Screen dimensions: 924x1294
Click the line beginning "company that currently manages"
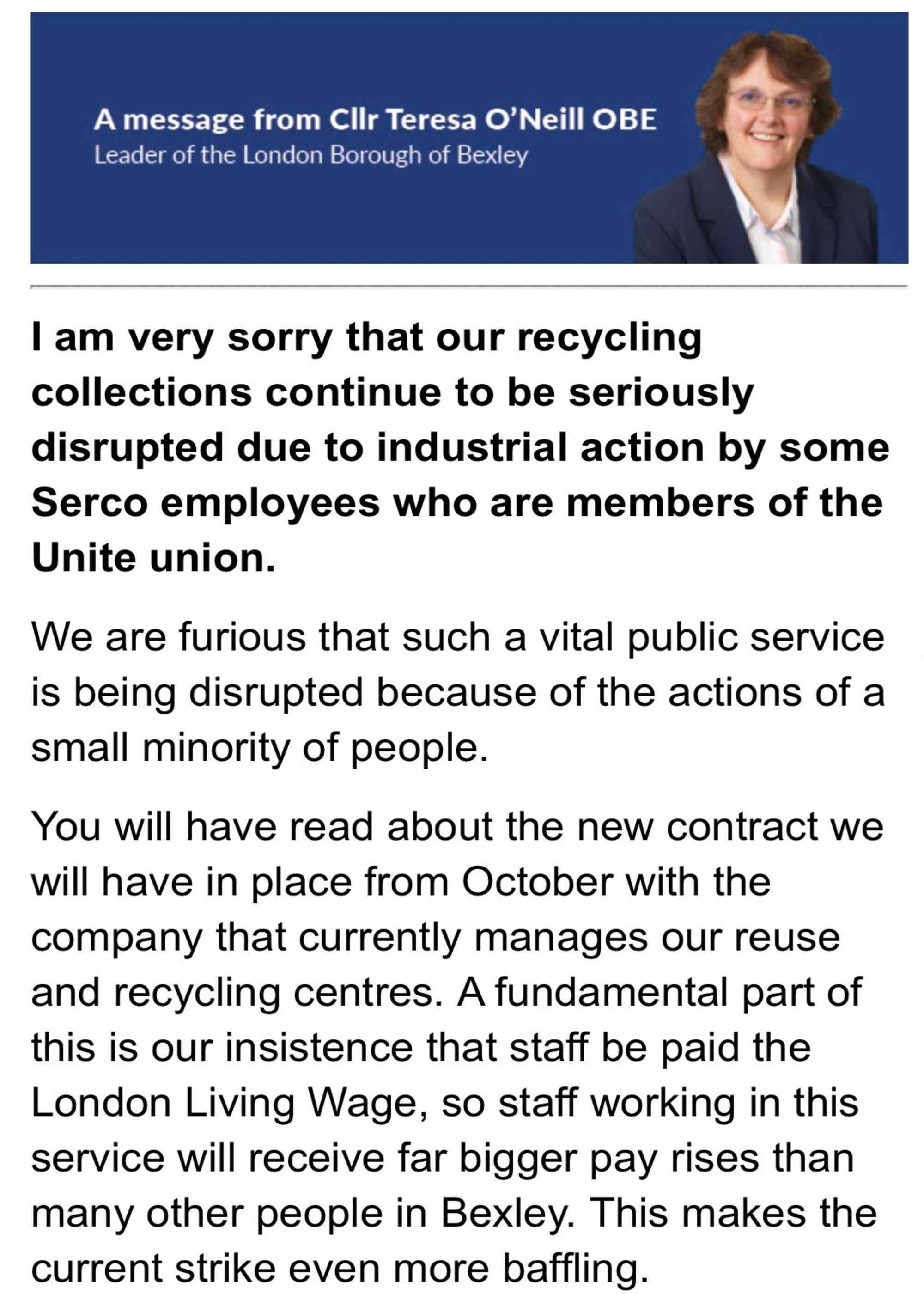coord(435,937)
